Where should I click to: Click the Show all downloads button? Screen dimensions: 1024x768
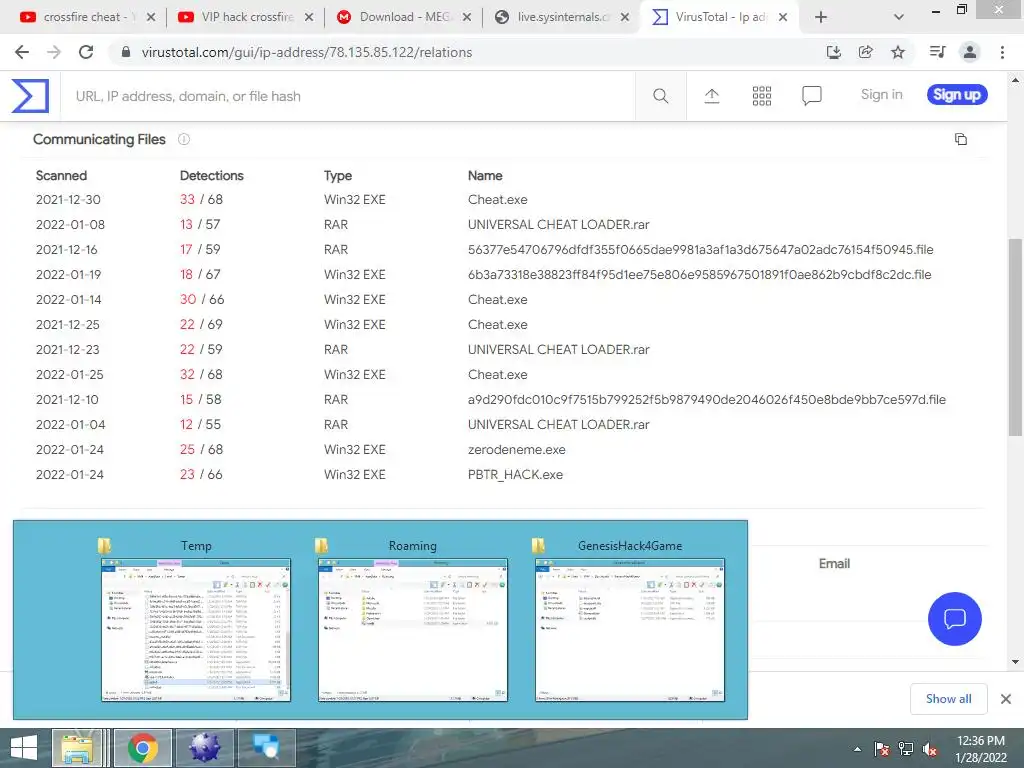tap(948, 699)
